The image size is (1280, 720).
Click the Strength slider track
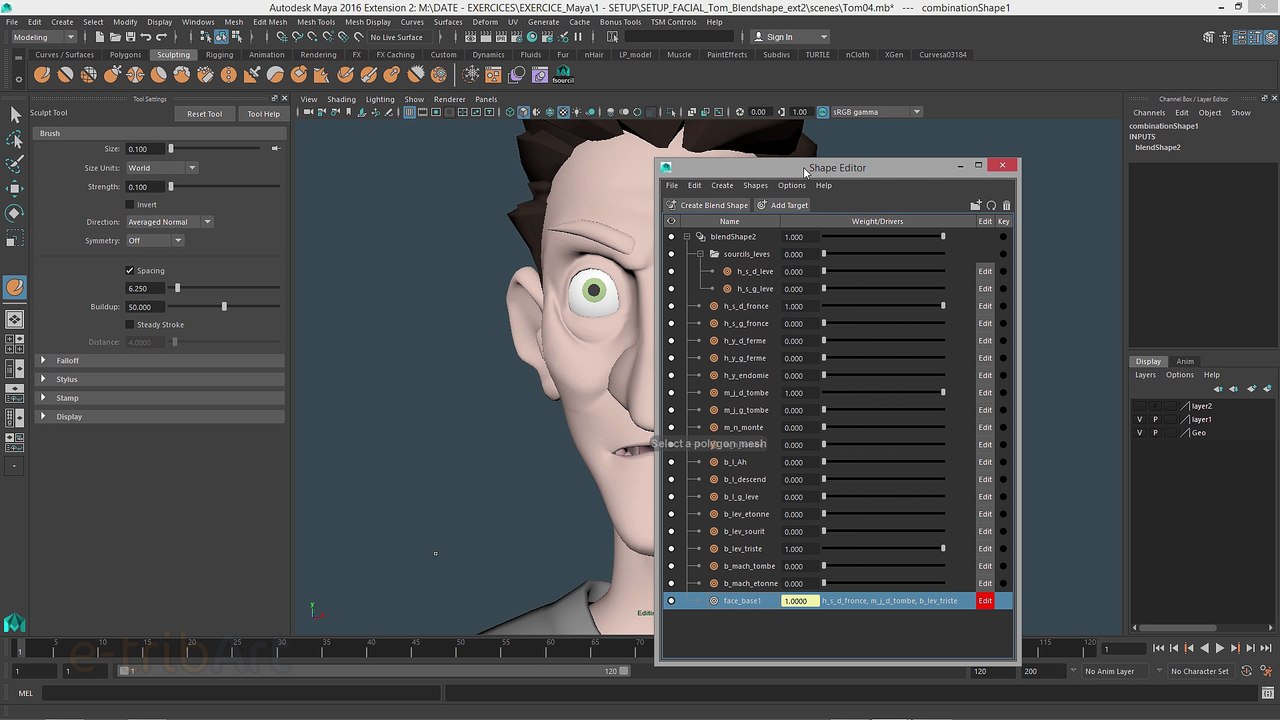(x=225, y=187)
